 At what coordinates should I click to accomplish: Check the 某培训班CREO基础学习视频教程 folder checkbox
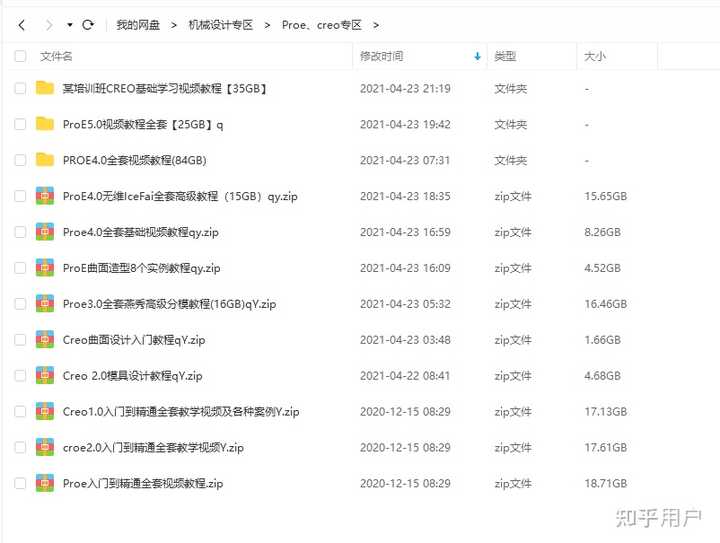click(20, 88)
